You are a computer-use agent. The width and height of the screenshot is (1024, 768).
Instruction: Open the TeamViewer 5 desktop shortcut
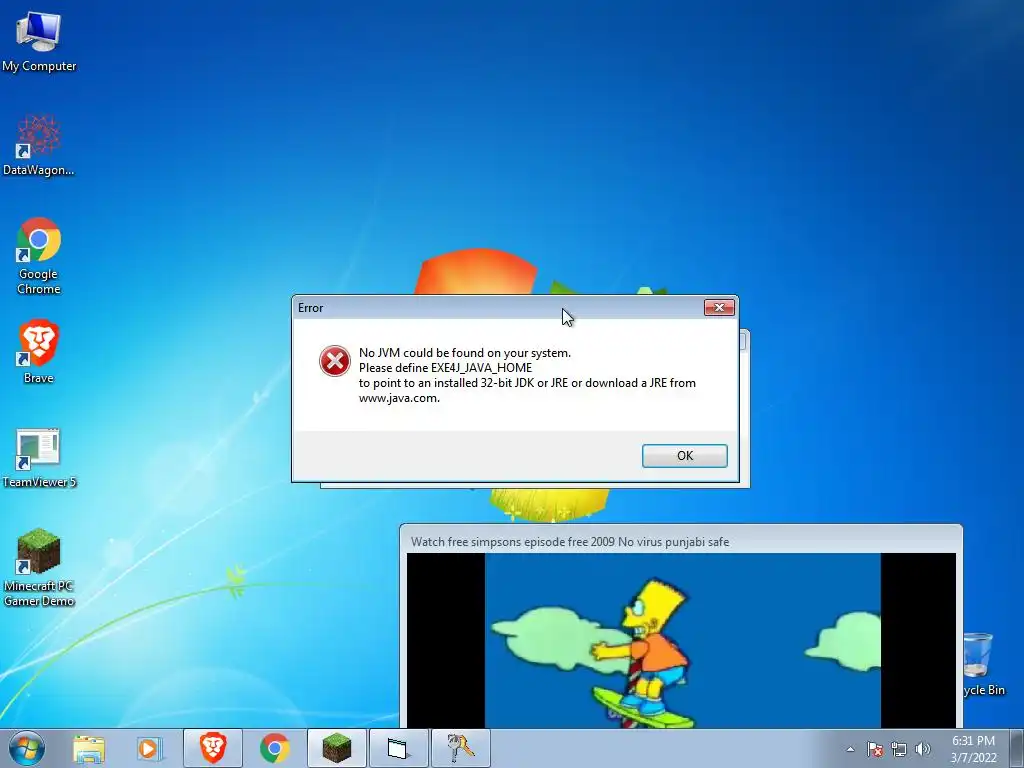point(39,457)
